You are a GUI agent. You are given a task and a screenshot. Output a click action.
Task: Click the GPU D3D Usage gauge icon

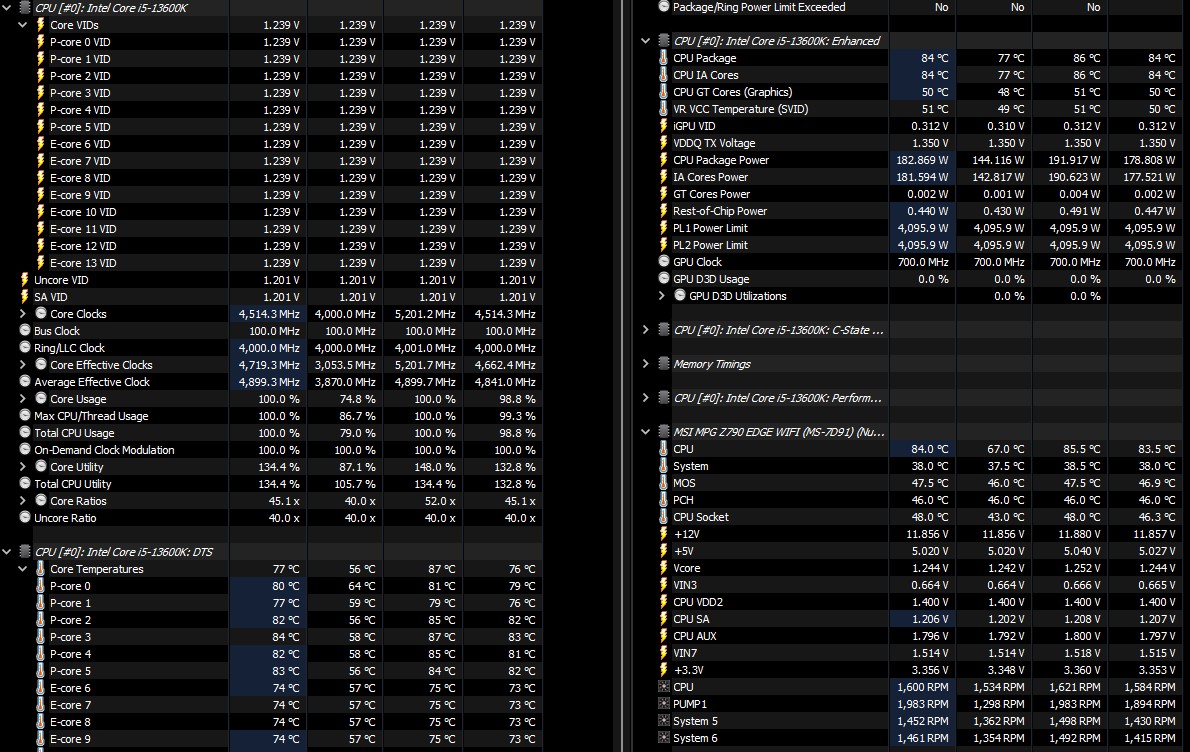[x=664, y=278]
